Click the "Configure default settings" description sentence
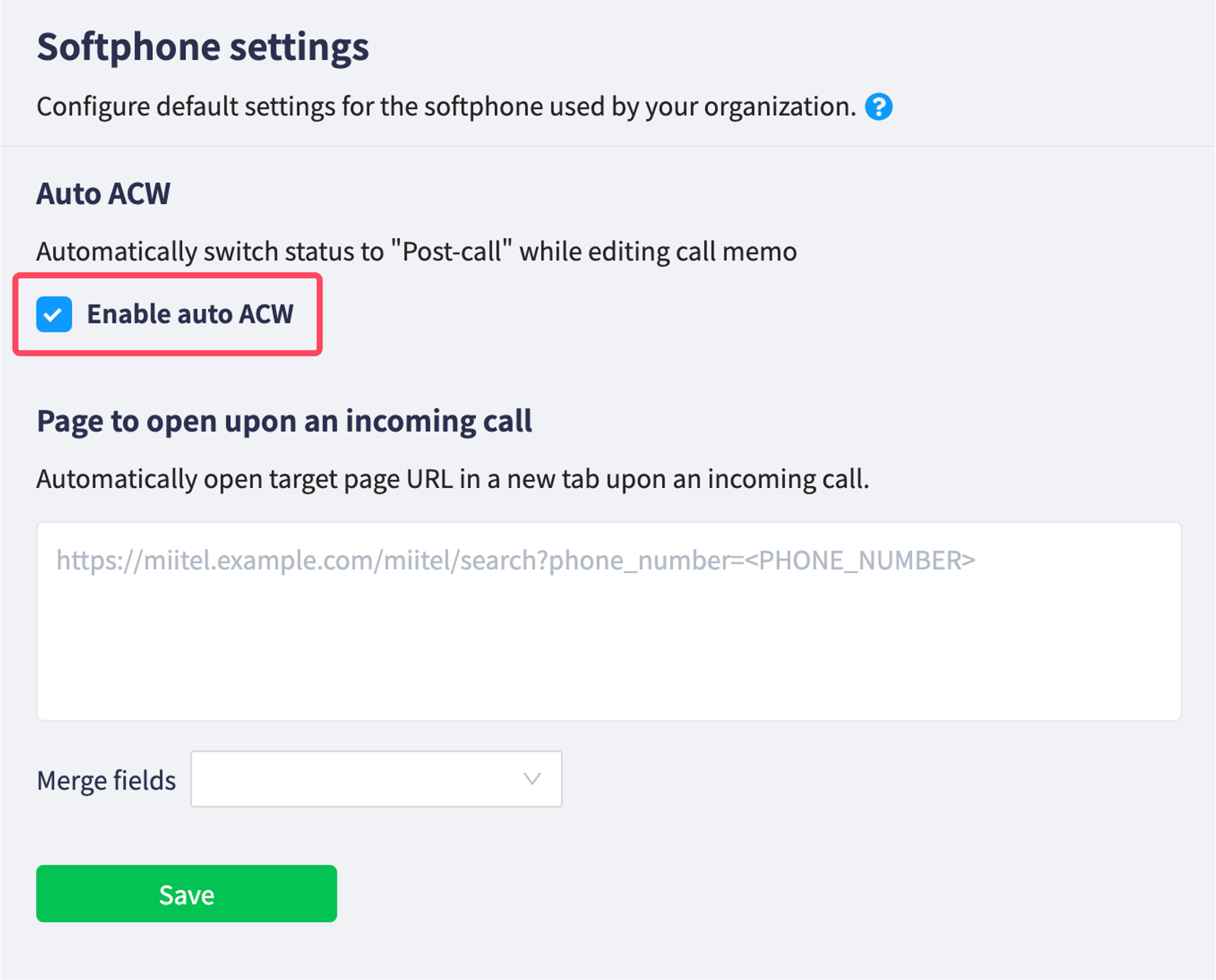The image size is (1216, 980). (447, 106)
